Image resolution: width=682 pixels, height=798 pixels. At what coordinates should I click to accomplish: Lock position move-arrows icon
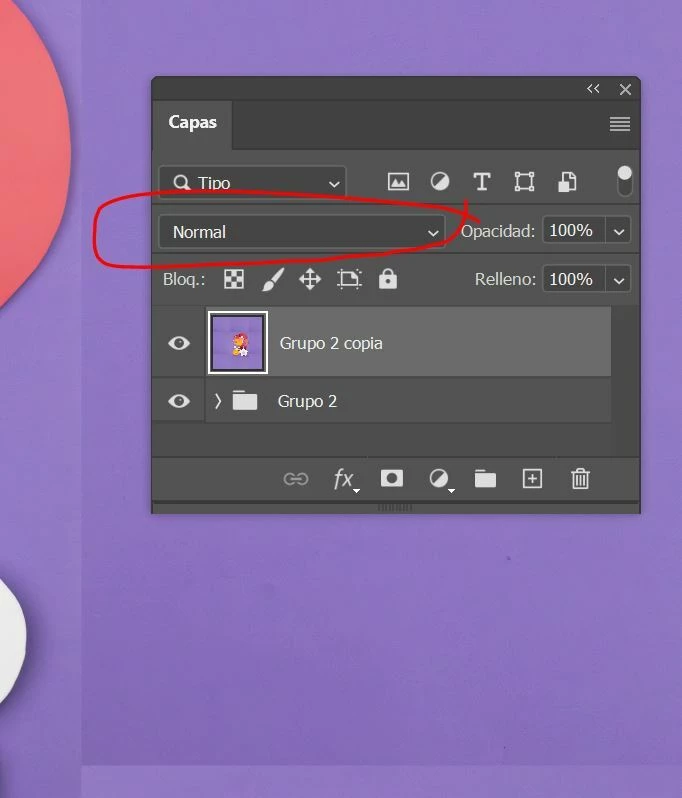310,279
